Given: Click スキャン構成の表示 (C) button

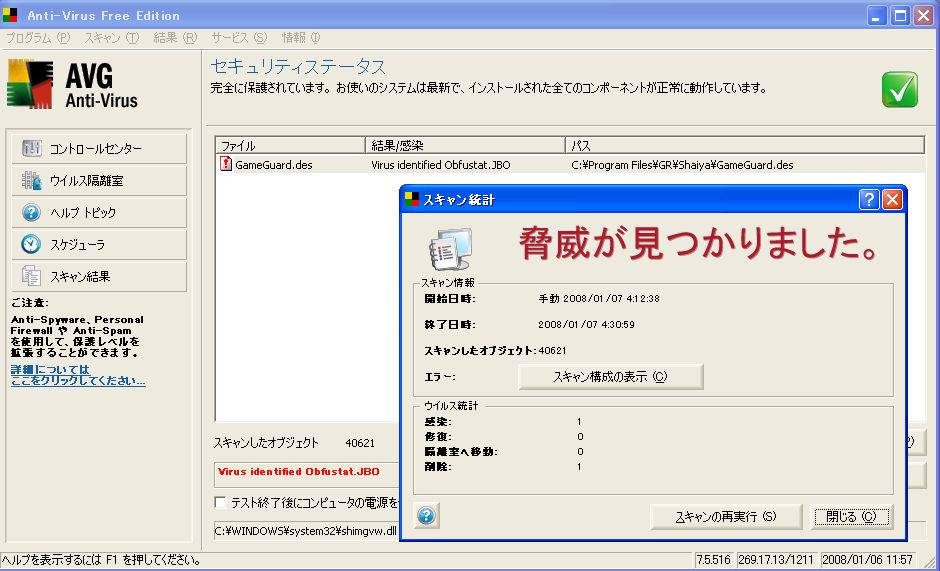Looking at the screenshot, I should [610, 377].
